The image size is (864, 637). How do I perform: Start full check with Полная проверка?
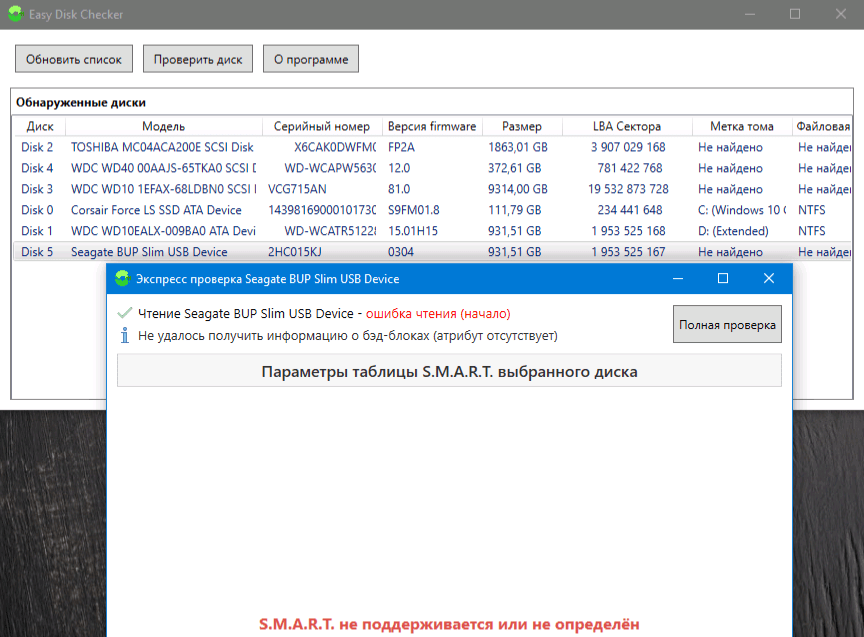(x=727, y=325)
